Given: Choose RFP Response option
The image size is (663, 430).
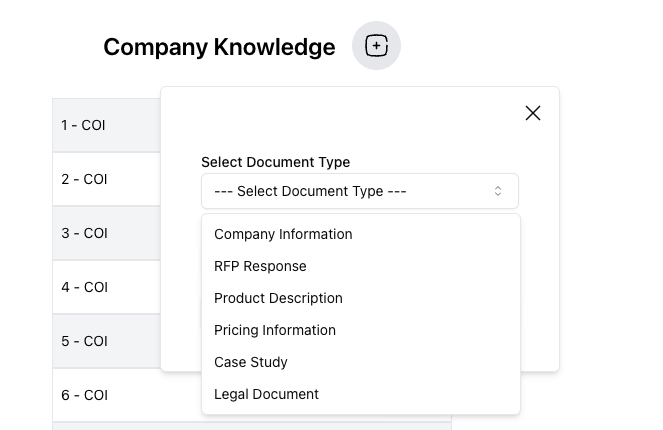Looking at the screenshot, I should click(361, 266).
